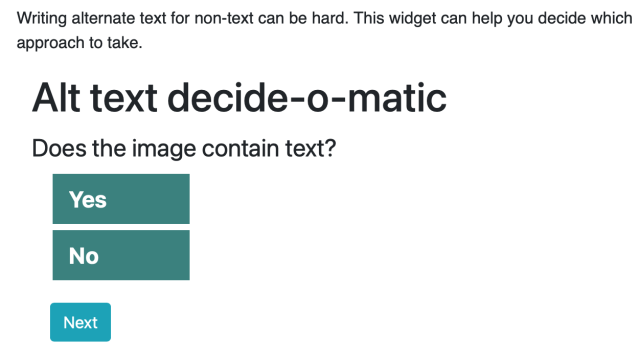Screen dimensions: 640x360
Task: Click the intro paragraph about alternate text
Action: 324,30
